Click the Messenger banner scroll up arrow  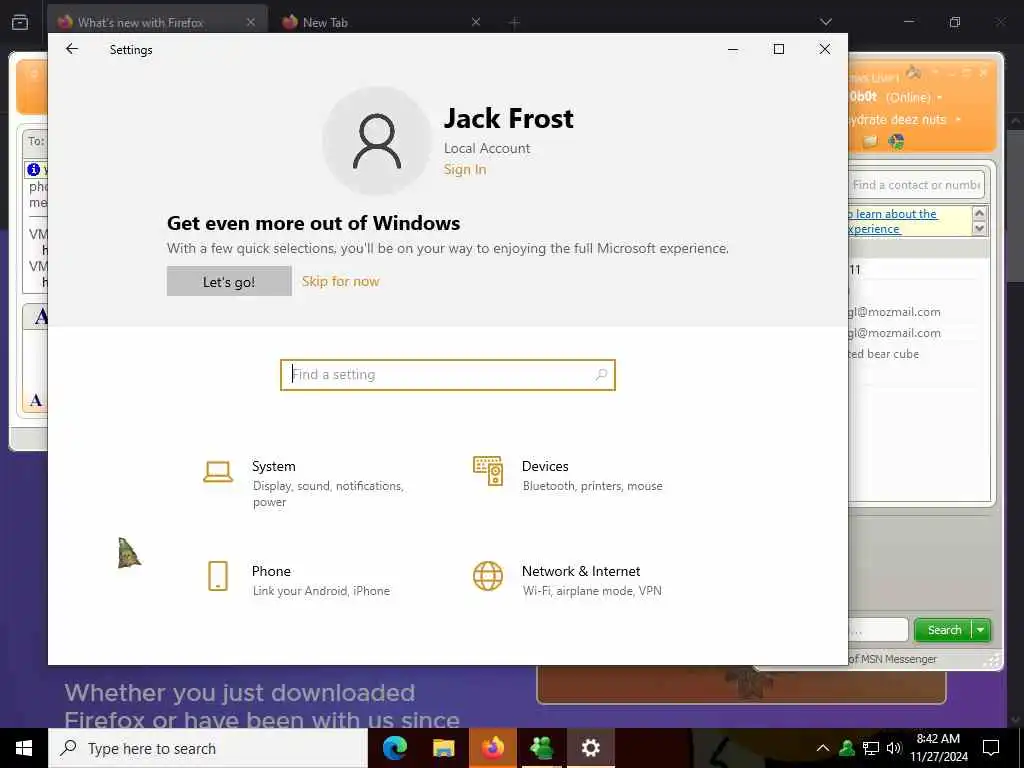point(979,213)
